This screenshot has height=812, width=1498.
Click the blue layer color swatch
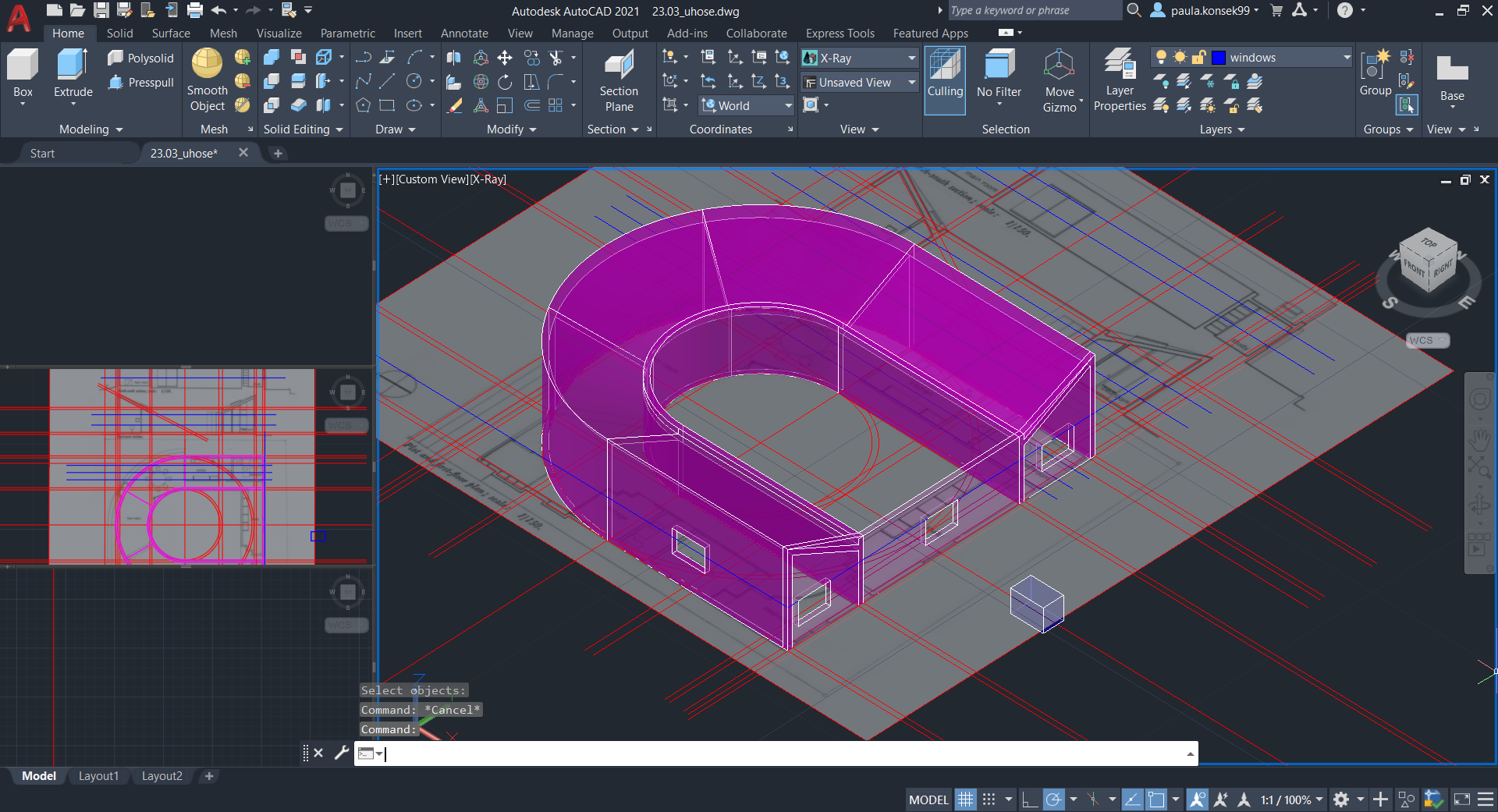1218,57
